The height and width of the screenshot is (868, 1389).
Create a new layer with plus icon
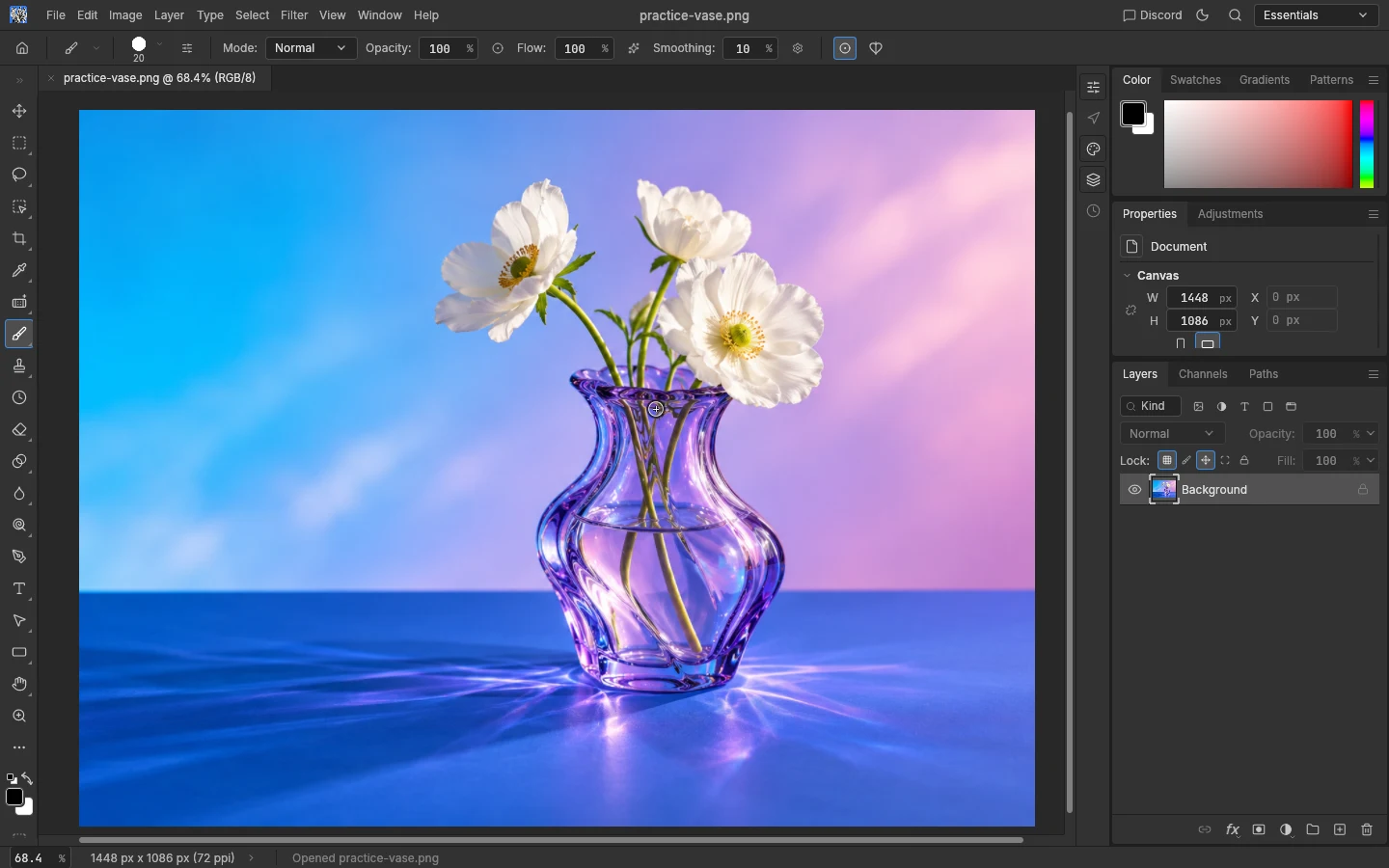tap(1340, 829)
